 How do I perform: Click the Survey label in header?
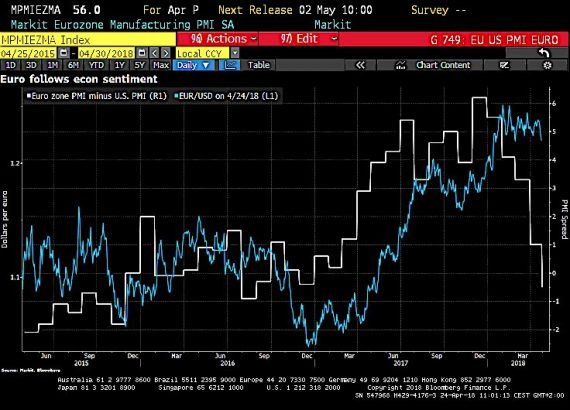429,10
